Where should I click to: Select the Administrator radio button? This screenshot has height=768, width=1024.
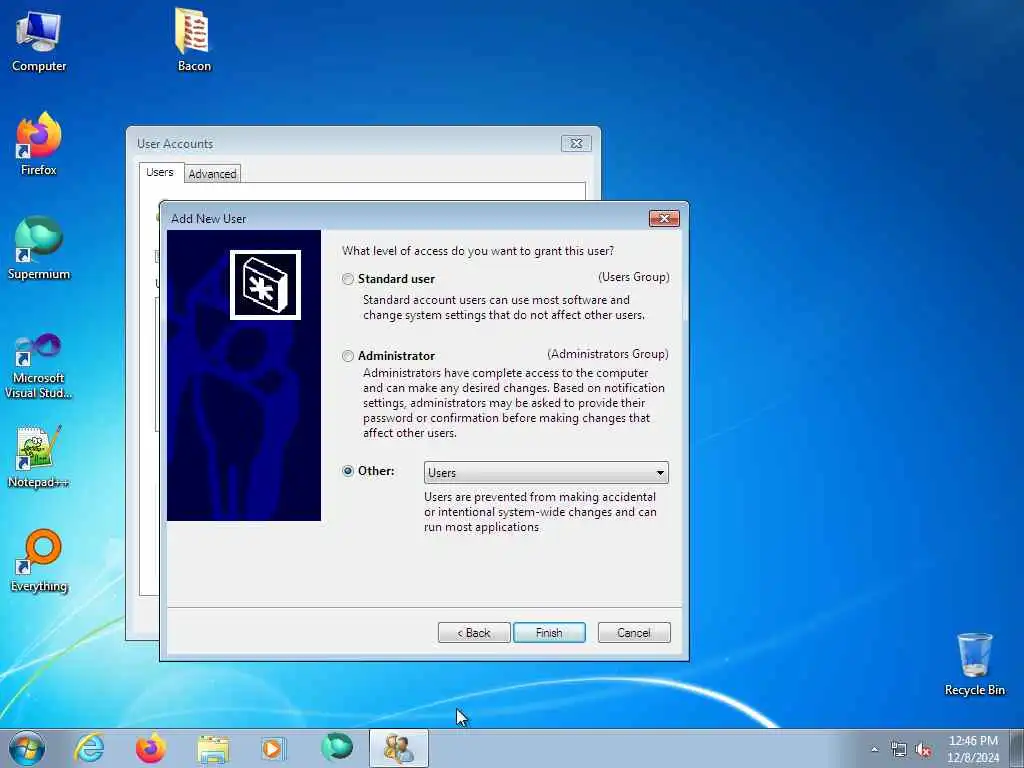[x=348, y=356]
